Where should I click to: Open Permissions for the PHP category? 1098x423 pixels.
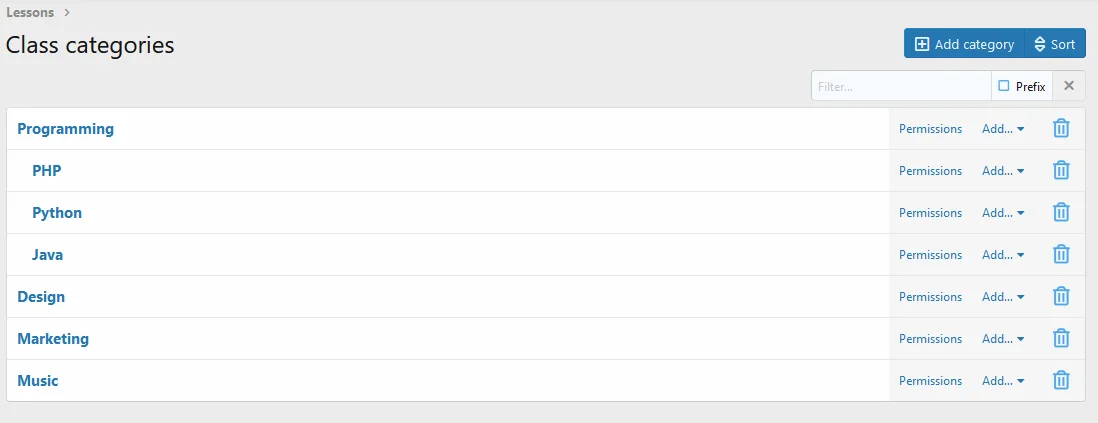point(930,171)
